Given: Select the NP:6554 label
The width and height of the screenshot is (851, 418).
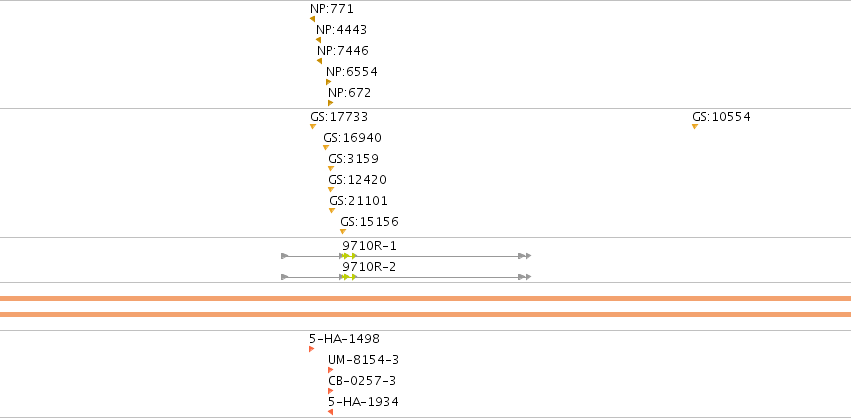Looking at the screenshot, I should pos(352,72).
